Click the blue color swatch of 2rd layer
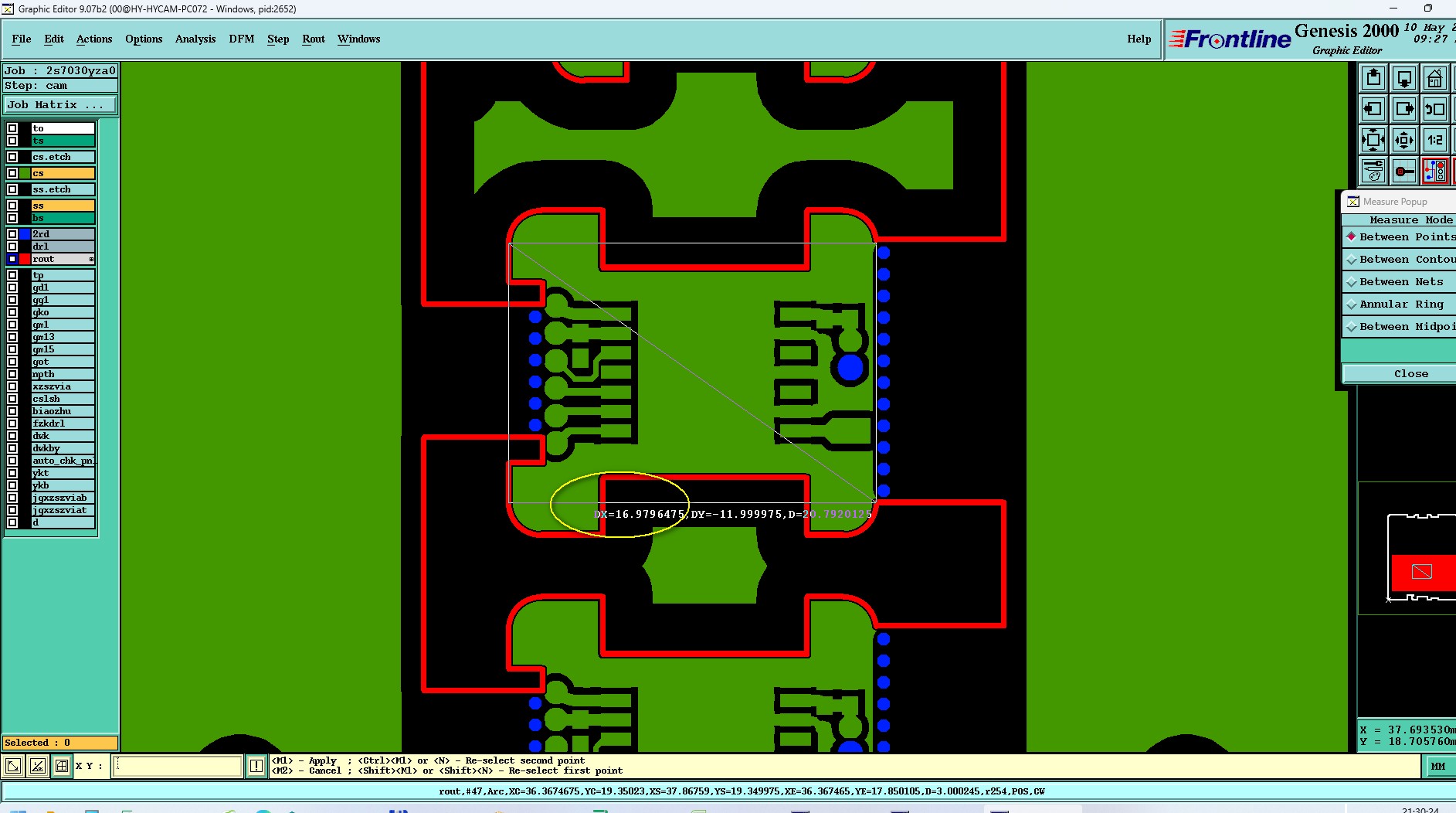1456x813 pixels. pos(25,234)
